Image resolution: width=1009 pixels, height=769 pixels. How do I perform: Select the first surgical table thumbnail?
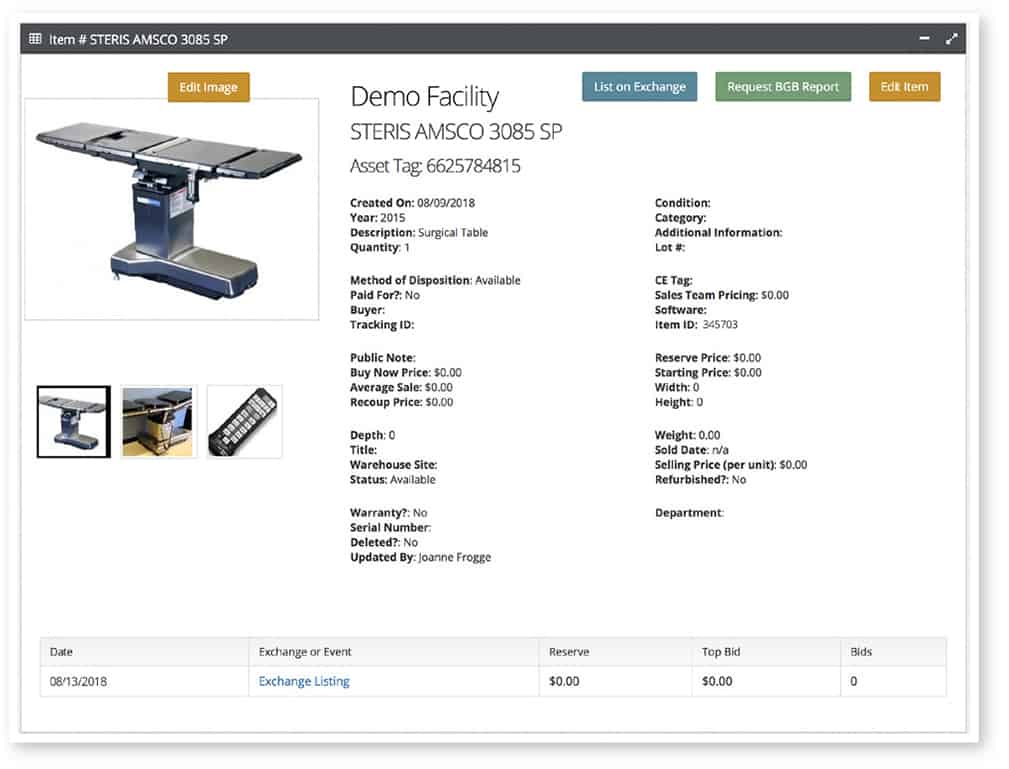74,422
